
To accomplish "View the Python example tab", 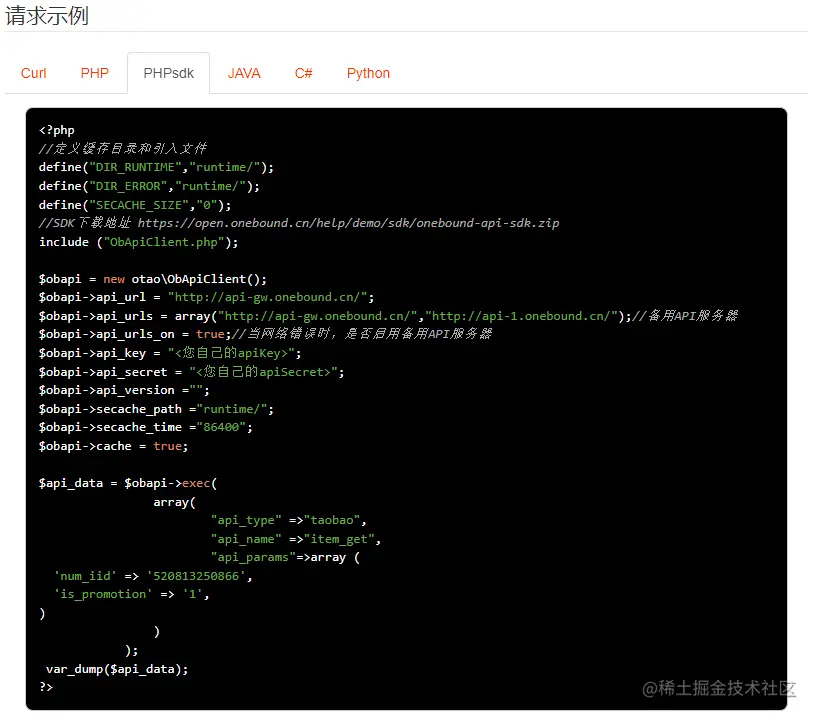I will click(368, 73).
